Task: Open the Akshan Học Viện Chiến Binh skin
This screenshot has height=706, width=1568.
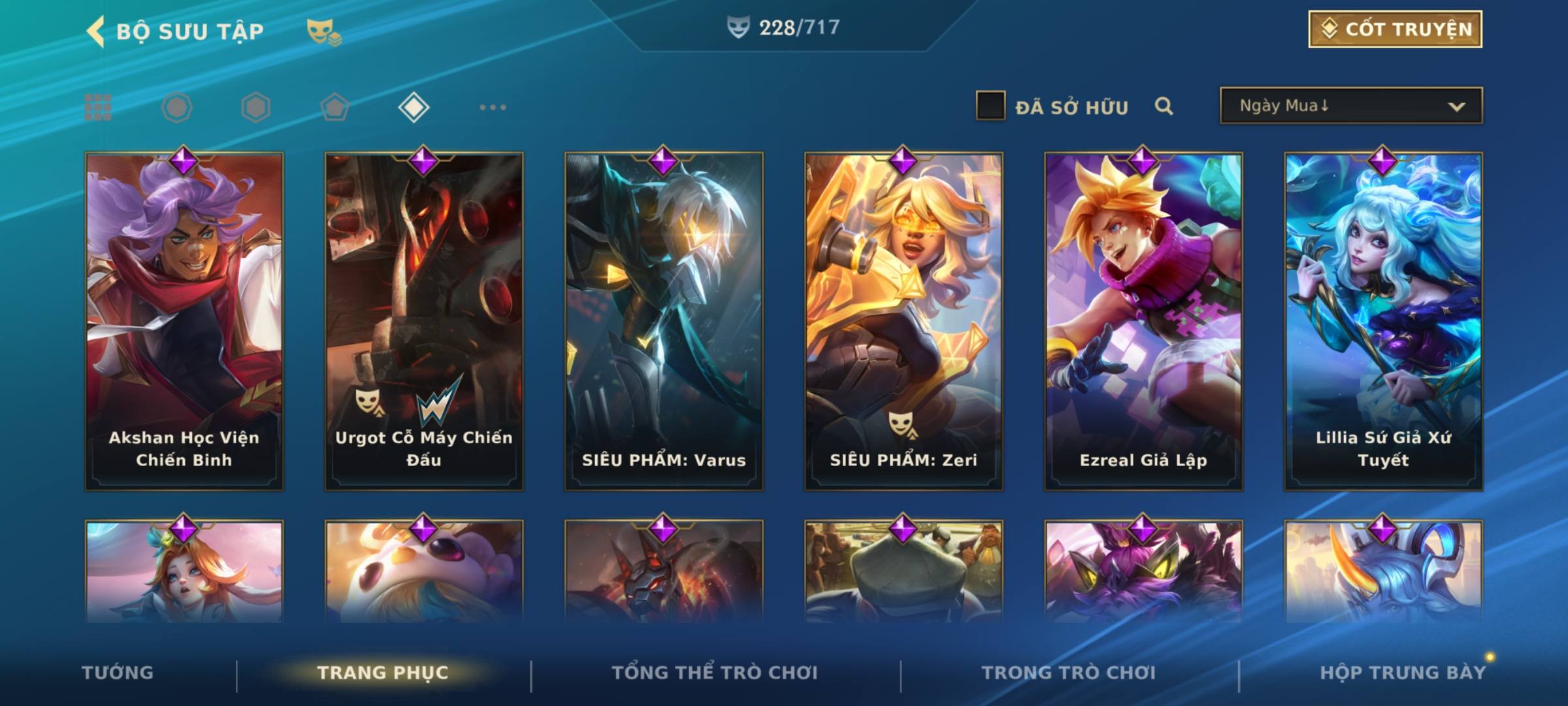Action: (184, 321)
